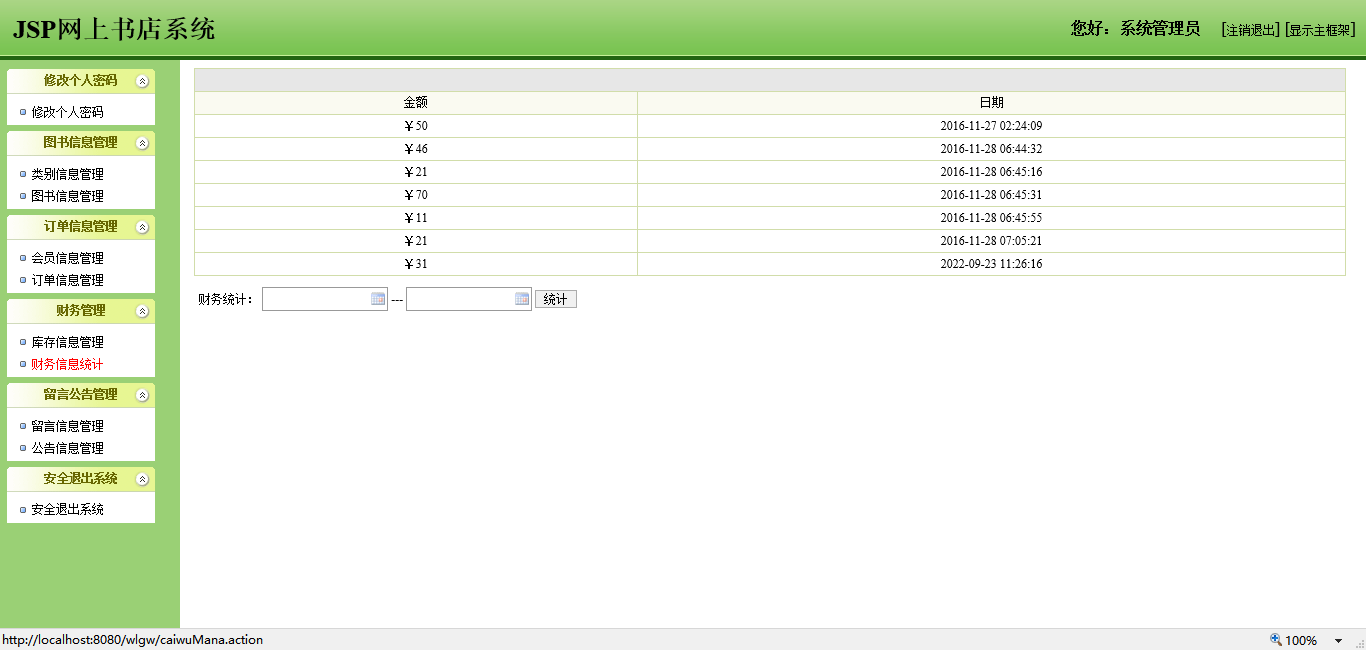Select the ￥70 amount cell
The height and width of the screenshot is (650, 1366).
coord(416,195)
